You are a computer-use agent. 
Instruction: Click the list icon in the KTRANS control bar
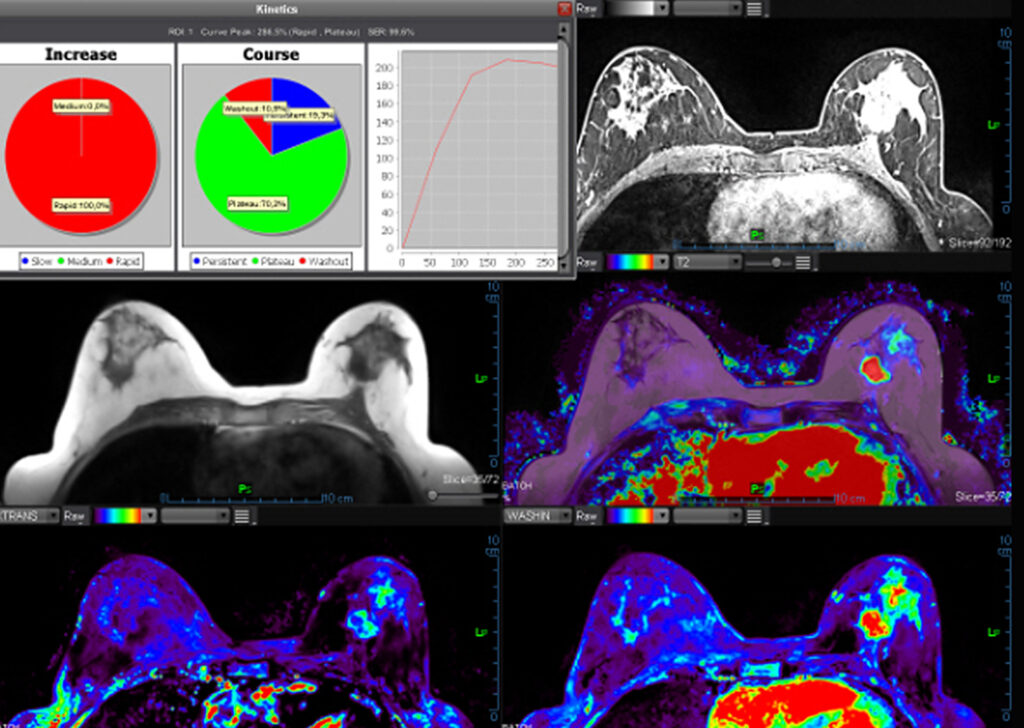click(242, 515)
